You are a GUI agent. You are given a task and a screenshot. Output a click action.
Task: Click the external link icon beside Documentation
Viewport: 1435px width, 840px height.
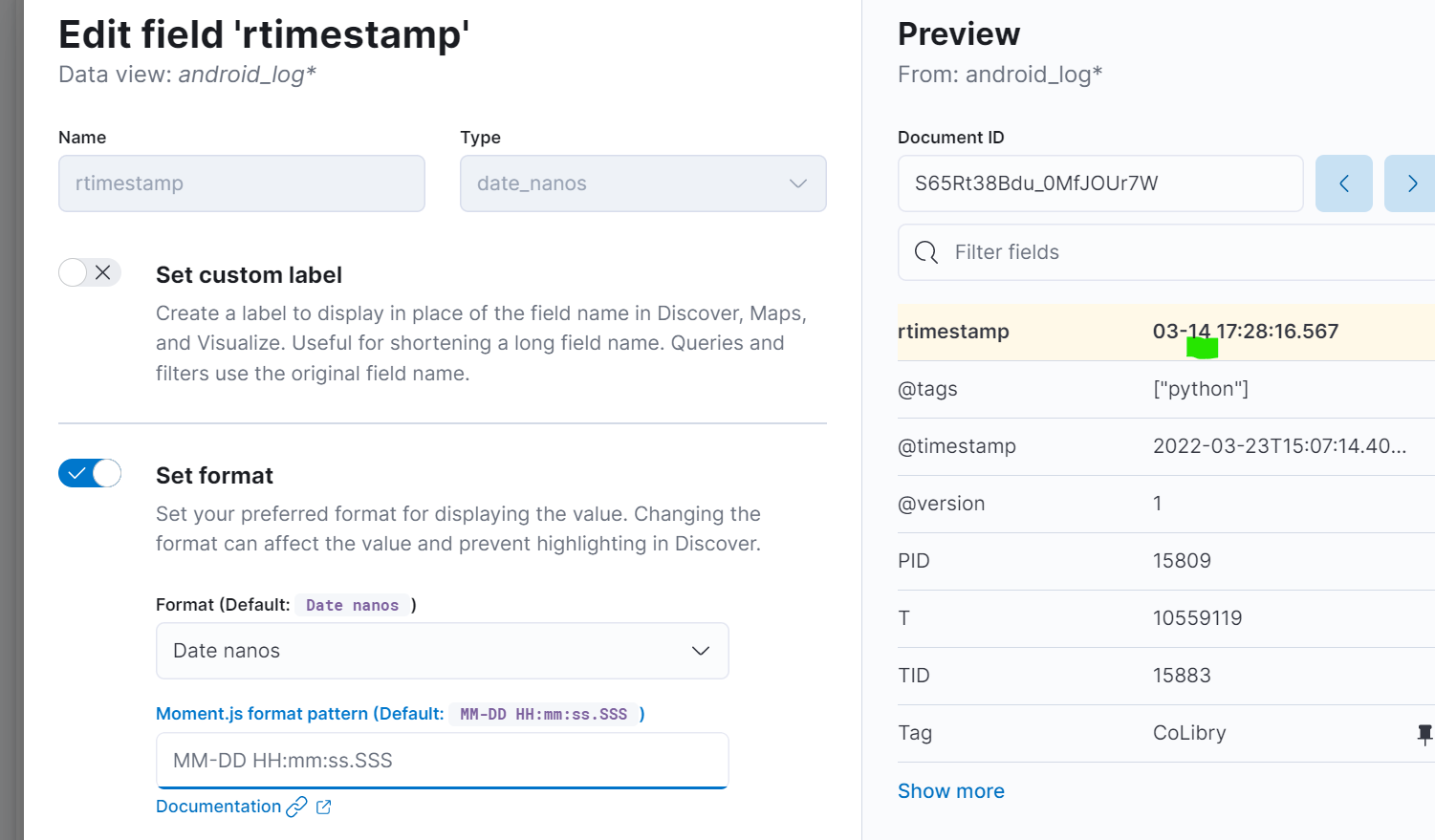[x=324, y=807]
